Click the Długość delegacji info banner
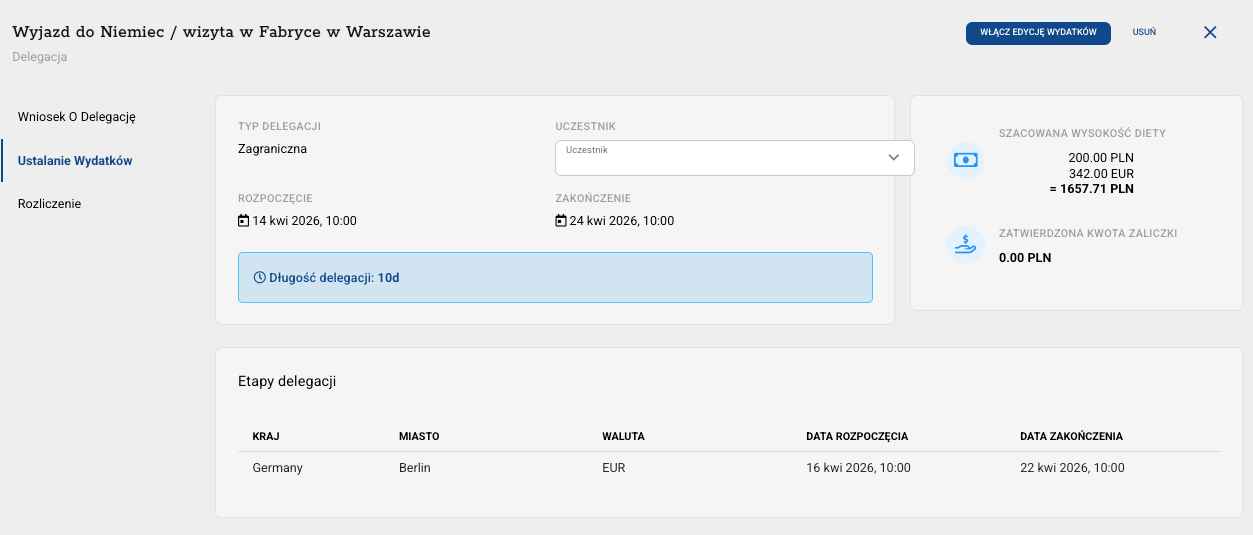 click(555, 278)
